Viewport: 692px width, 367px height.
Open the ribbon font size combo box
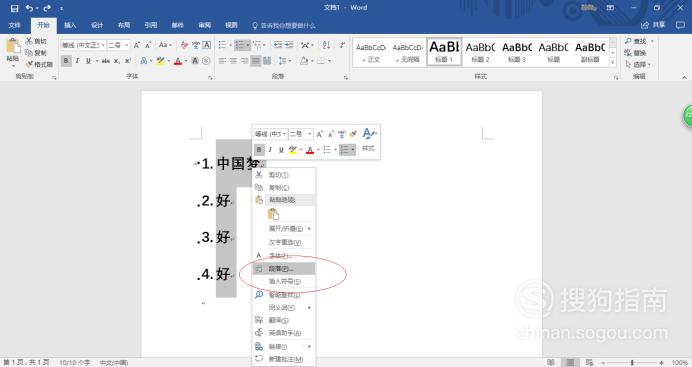pos(118,45)
